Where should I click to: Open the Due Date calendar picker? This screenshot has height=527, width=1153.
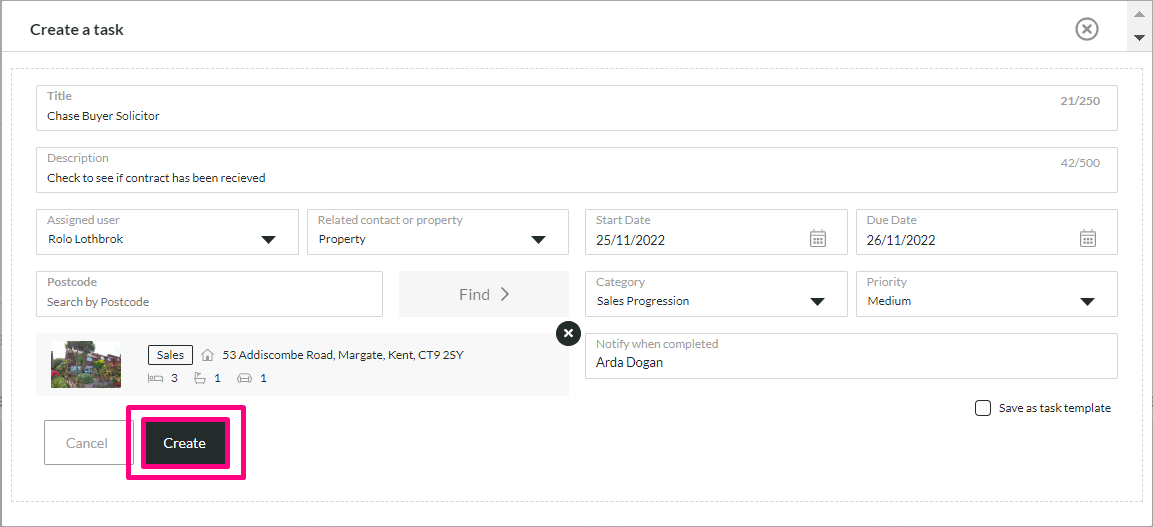tap(1088, 238)
